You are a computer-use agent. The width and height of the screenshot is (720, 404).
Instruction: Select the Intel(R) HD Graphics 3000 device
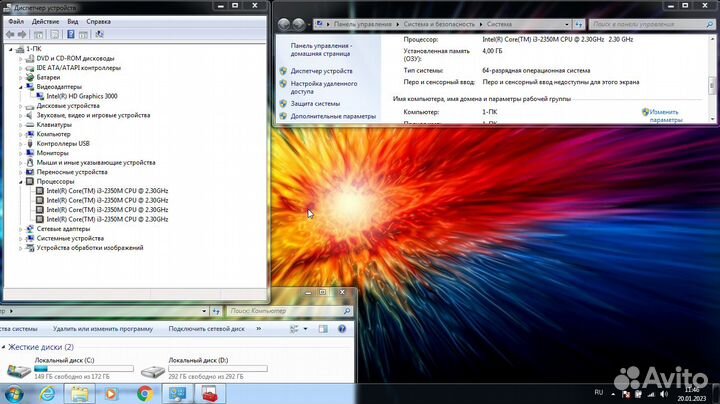82,96
